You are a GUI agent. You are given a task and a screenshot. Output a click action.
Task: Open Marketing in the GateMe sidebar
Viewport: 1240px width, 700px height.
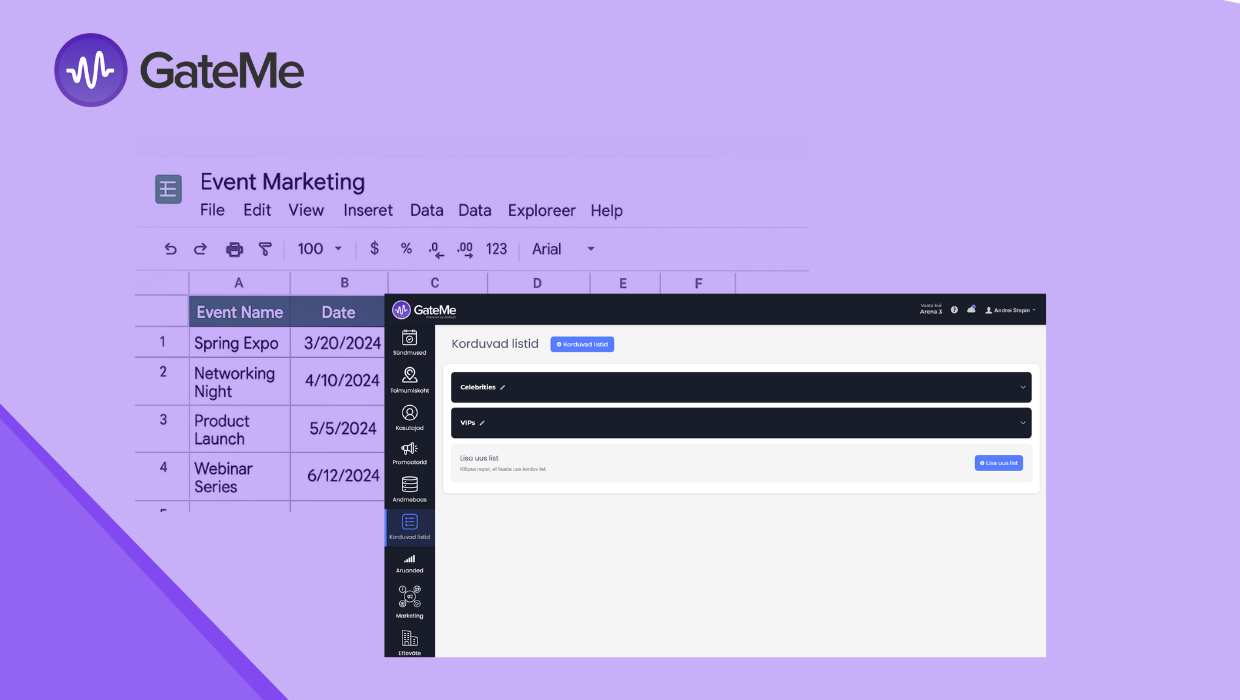(409, 602)
